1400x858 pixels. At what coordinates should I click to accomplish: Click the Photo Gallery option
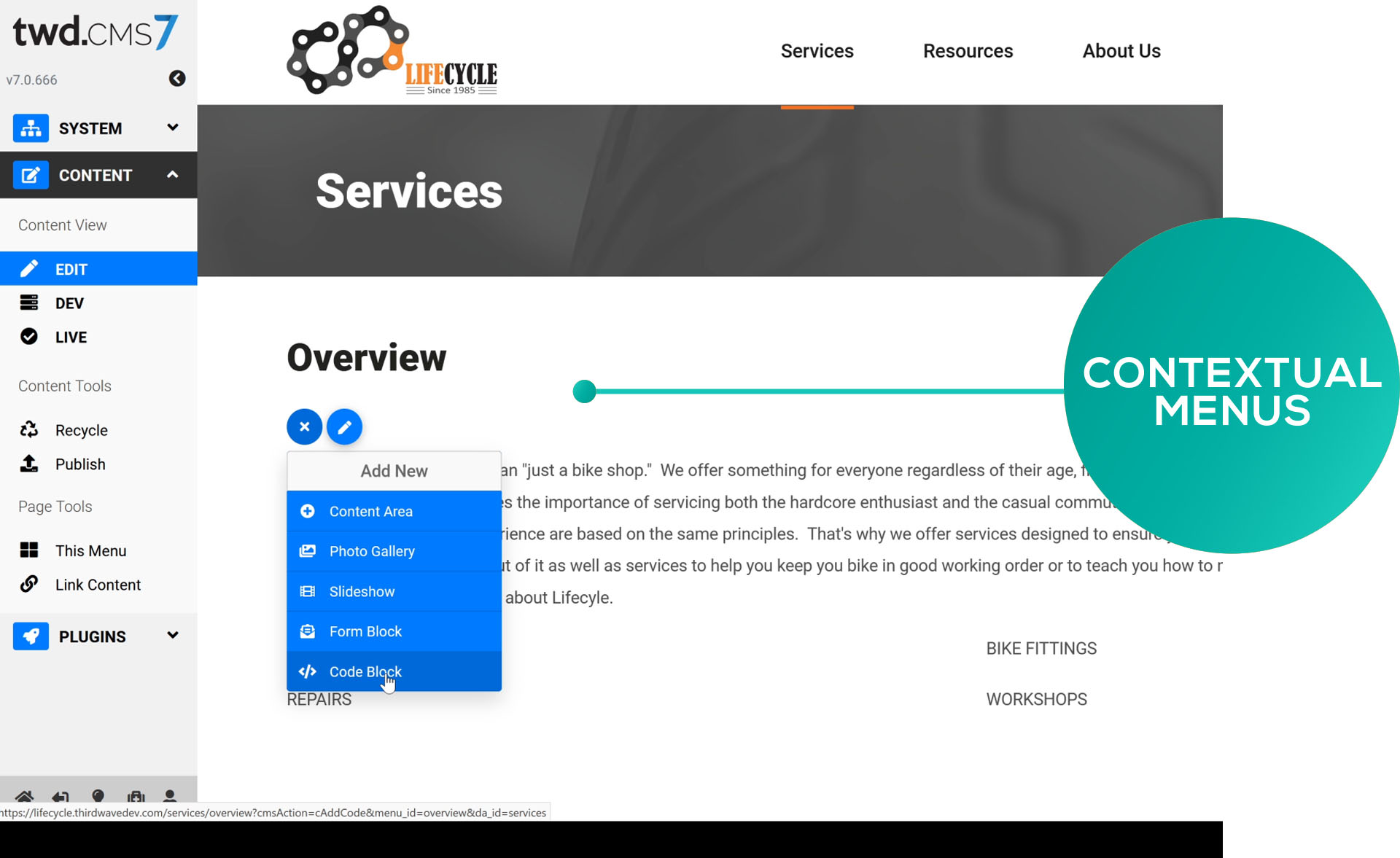click(x=372, y=550)
